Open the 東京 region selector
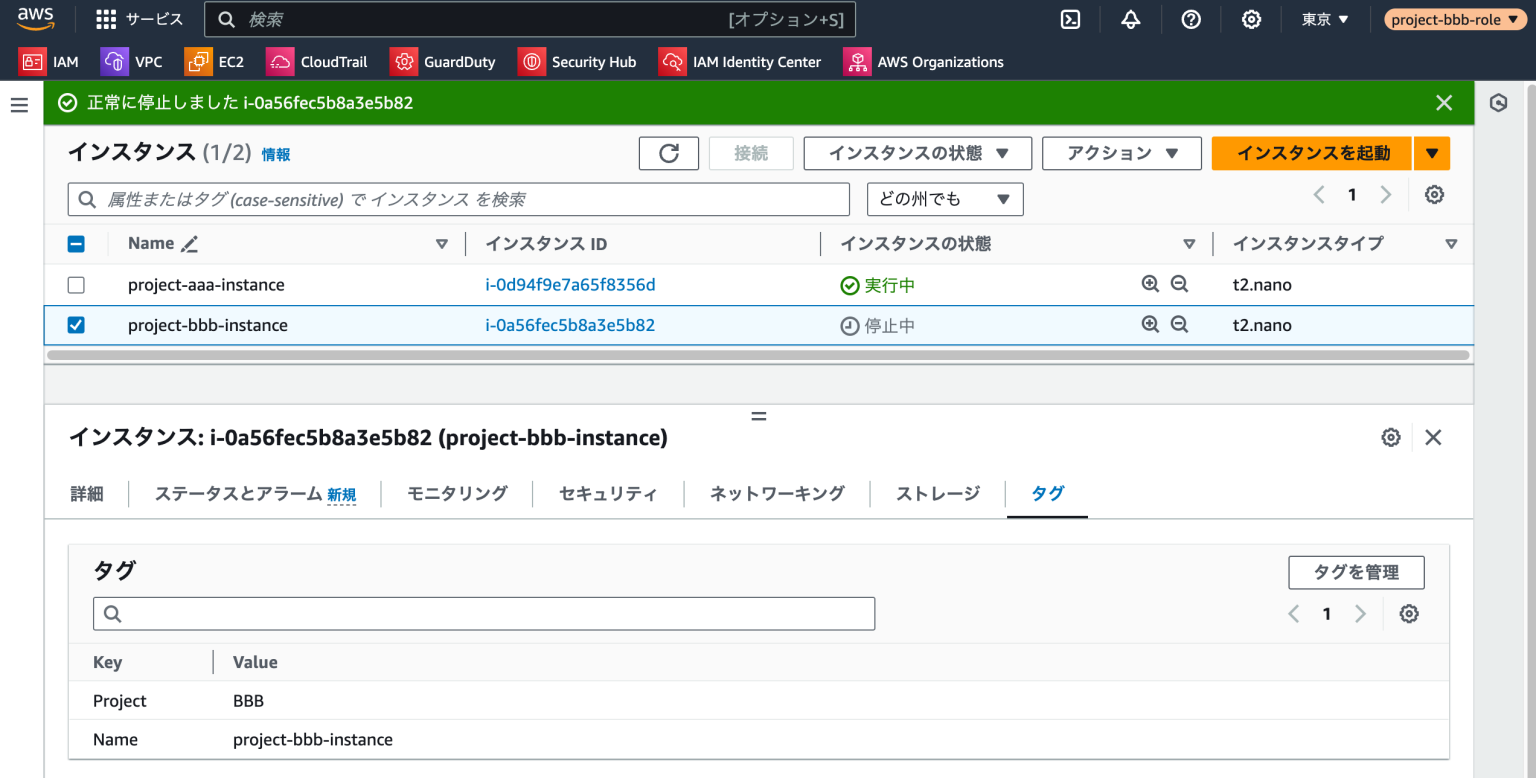The width and height of the screenshot is (1536, 778). [1324, 19]
